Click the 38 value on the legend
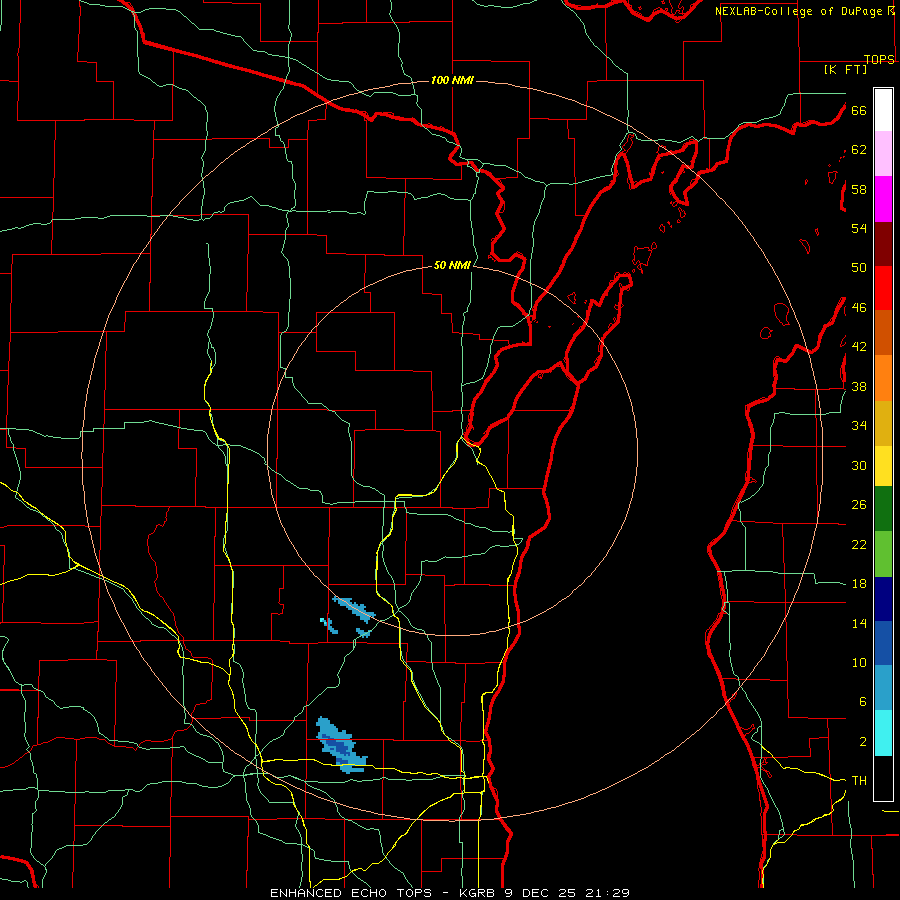This screenshot has height=900, width=900. (859, 386)
